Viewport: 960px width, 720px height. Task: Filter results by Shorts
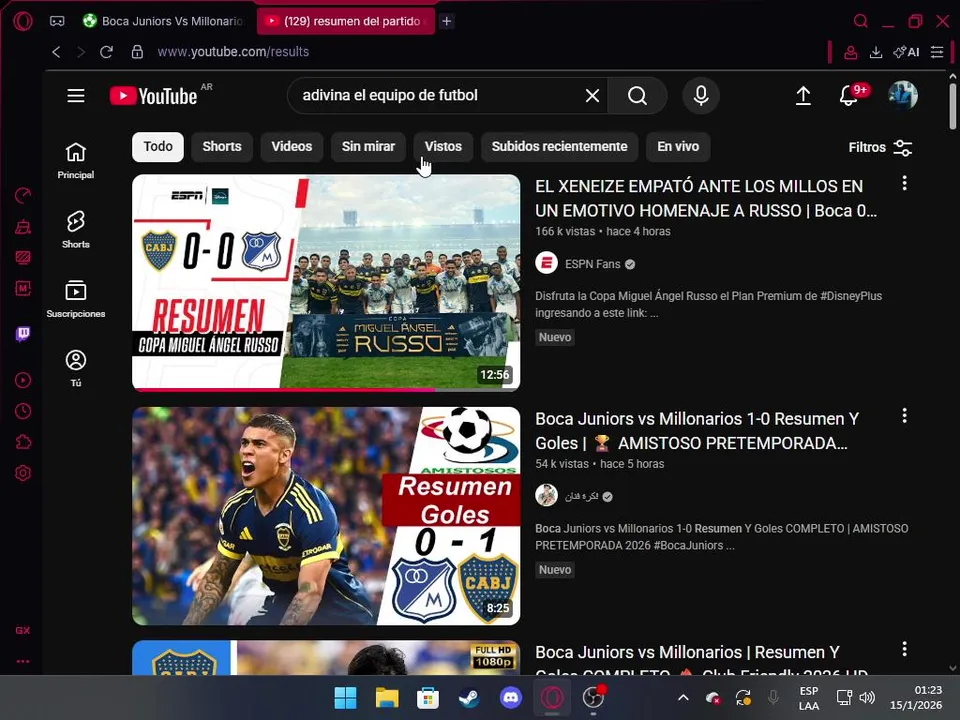click(222, 147)
